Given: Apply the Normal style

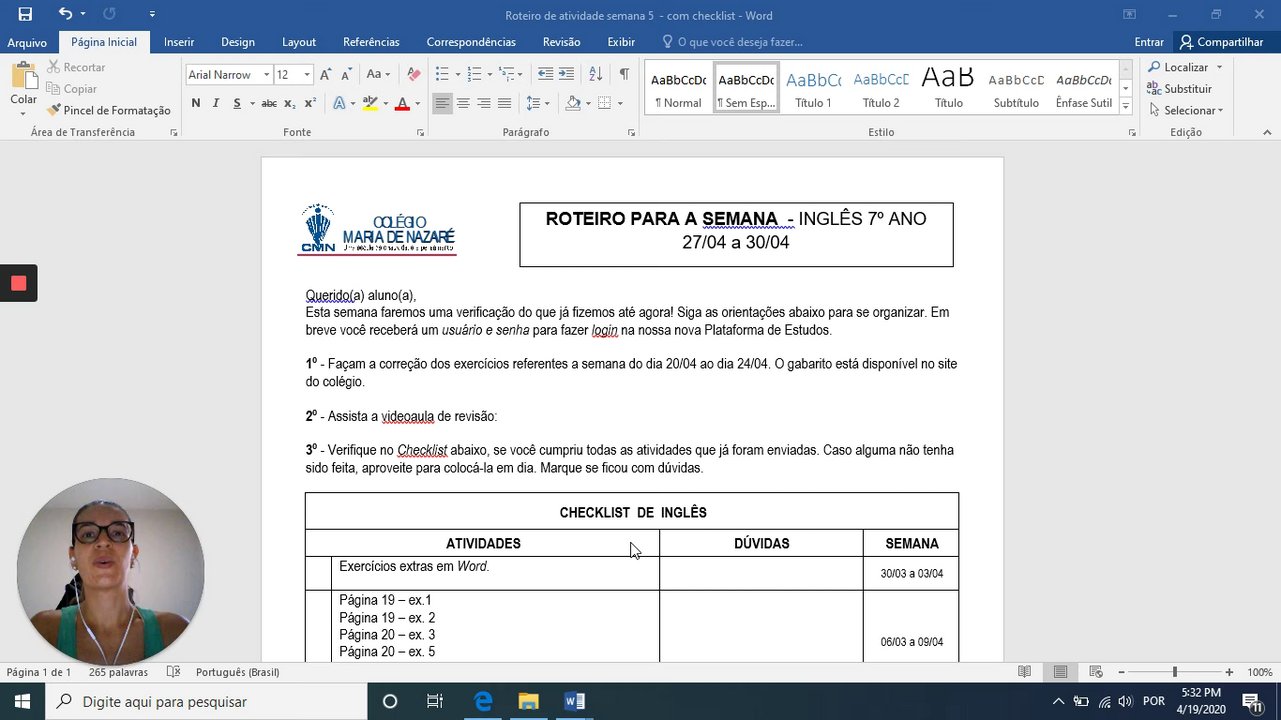Looking at the screenshot, I should [x=678, y=88].
